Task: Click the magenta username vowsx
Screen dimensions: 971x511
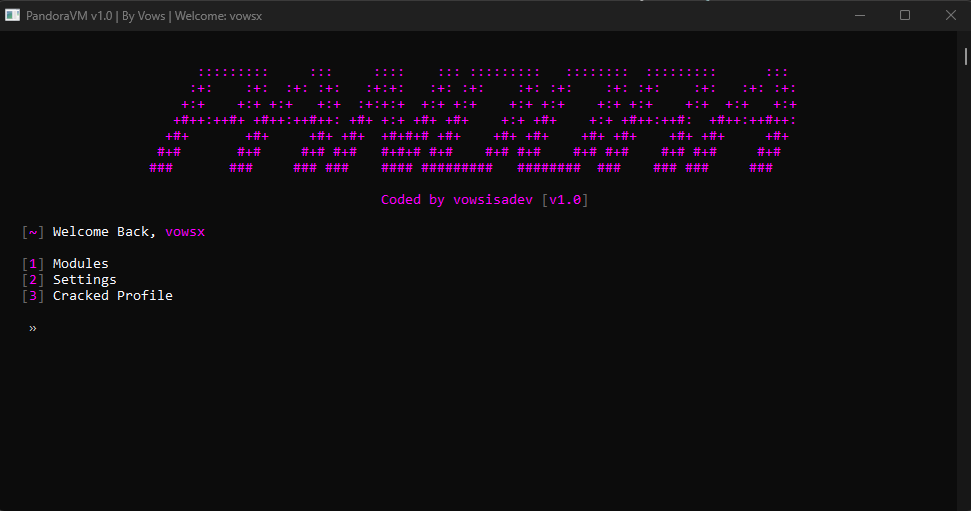Action: (x=185, y=232)
